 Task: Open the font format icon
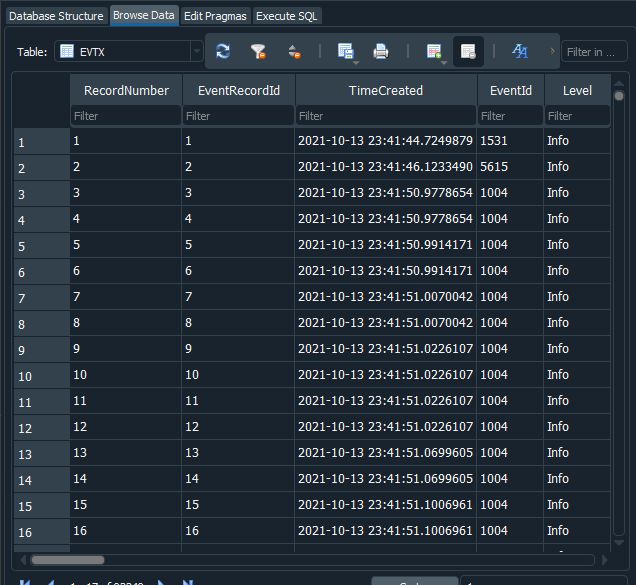tap(520, 52)
